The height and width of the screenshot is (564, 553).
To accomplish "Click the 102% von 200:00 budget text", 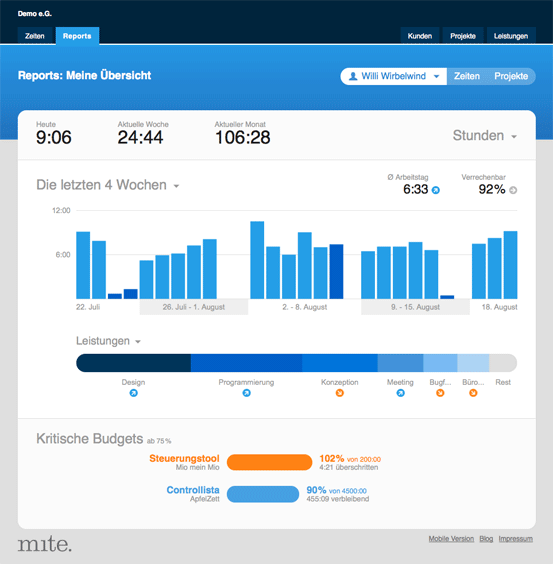I will 350,459.
